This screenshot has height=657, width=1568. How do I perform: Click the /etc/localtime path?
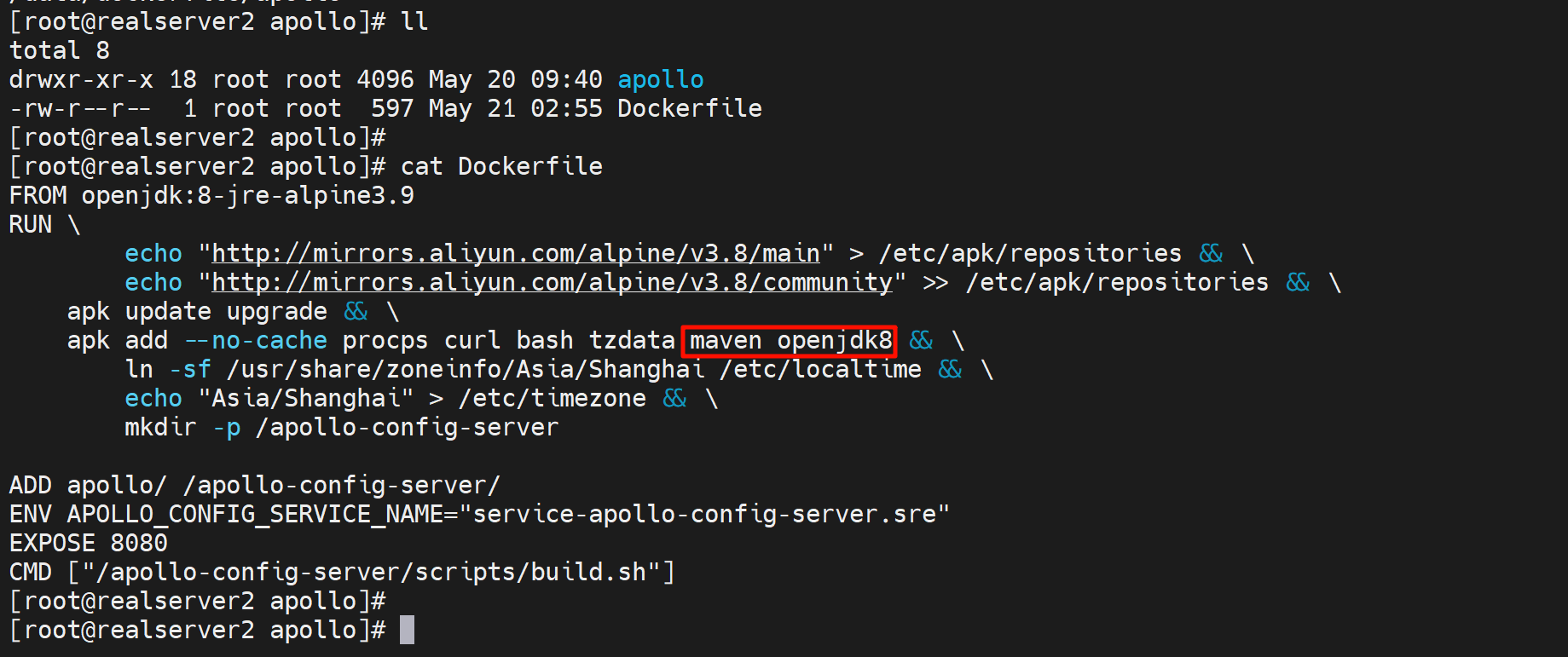pyautogui.click(x=820, y=369)
